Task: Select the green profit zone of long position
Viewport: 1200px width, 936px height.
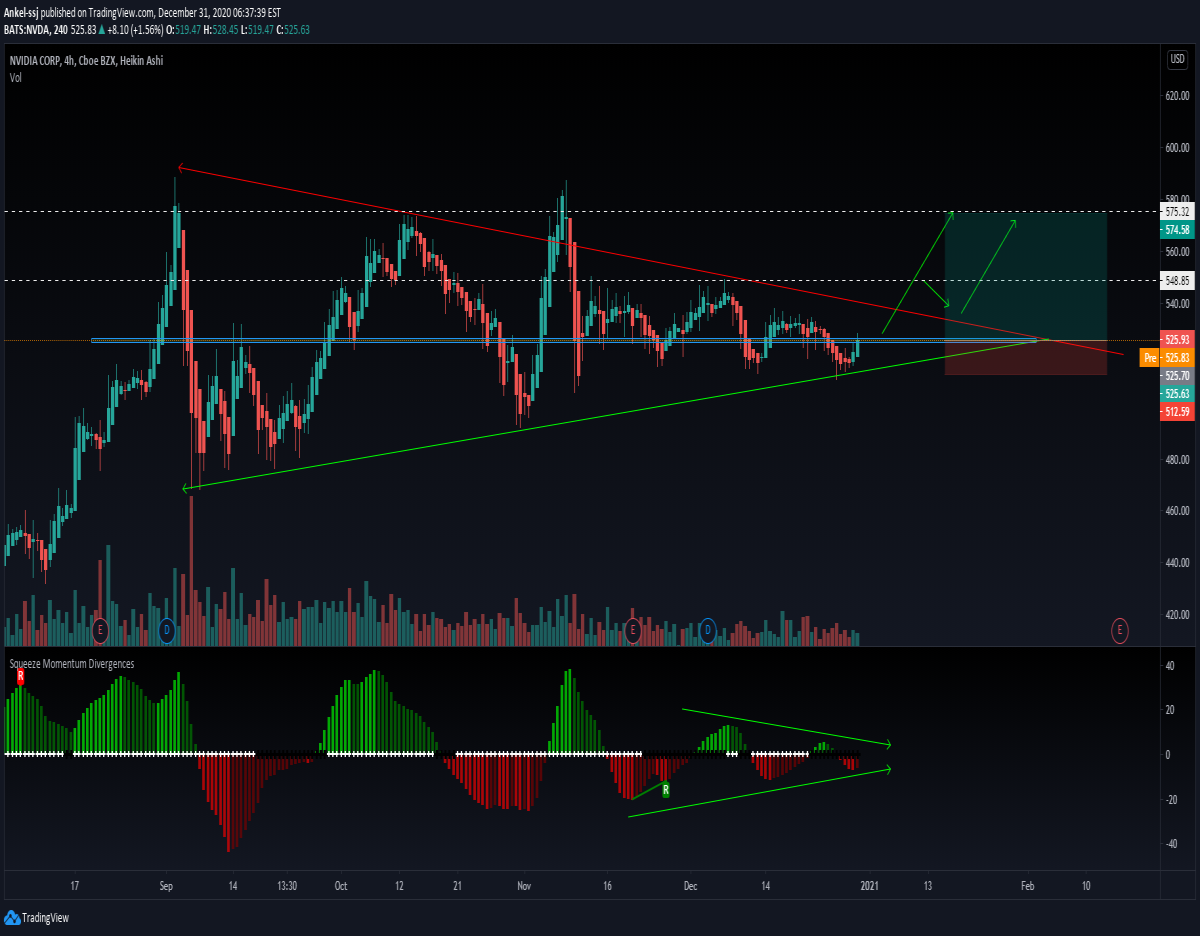Action: coord(1025,276)
